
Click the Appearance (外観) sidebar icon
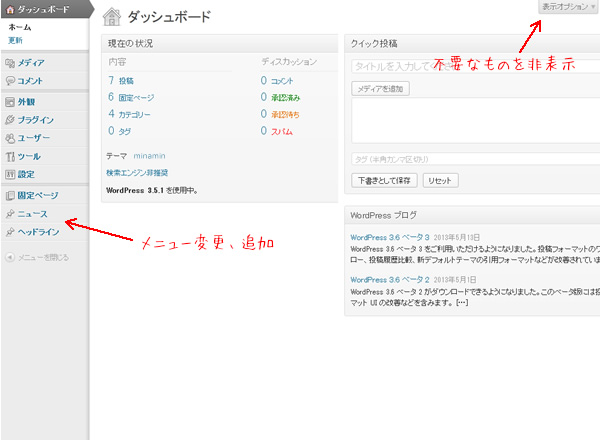[10, 102]
